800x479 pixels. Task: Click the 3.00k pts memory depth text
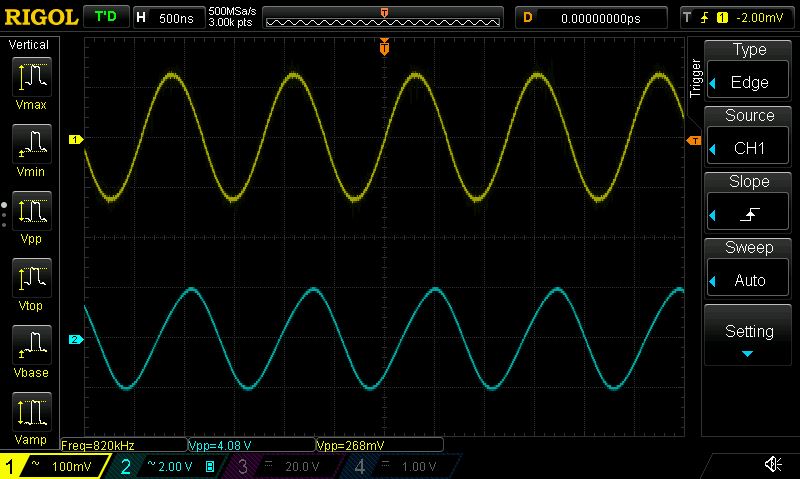(230, 22)
